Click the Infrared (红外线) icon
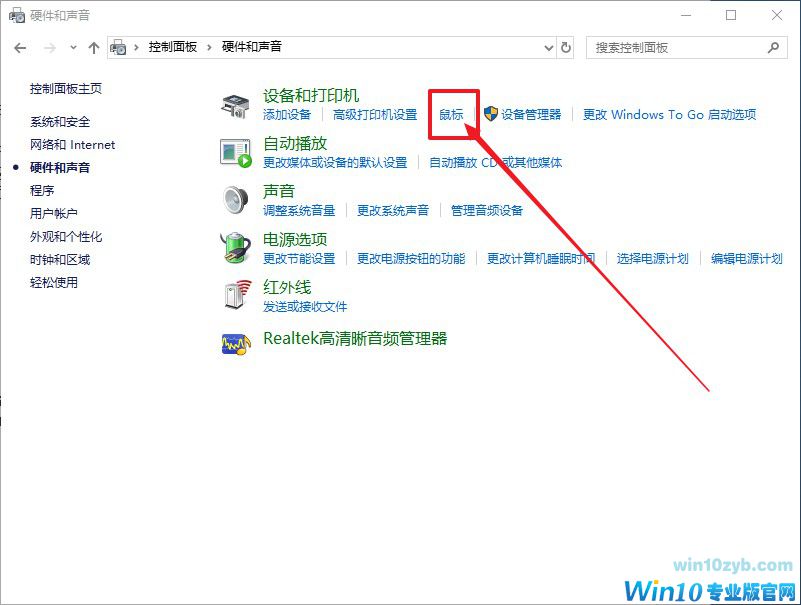The height and width of the screenshot is (605, 801). (238, 294)
